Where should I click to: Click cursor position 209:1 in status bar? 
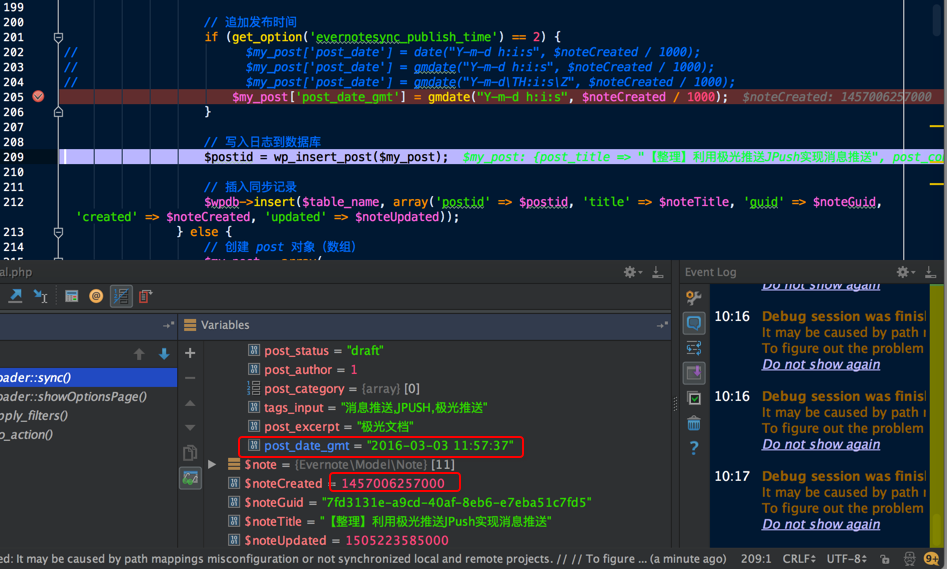coord(756,559)
